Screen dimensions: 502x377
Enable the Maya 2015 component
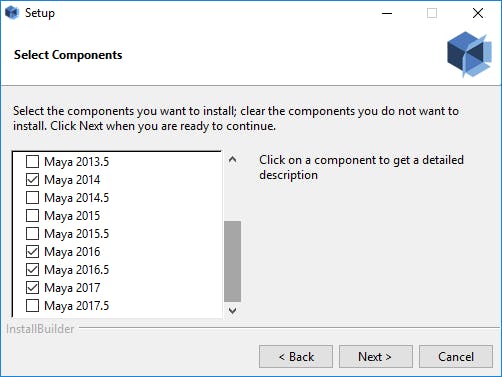click(32, 216)
